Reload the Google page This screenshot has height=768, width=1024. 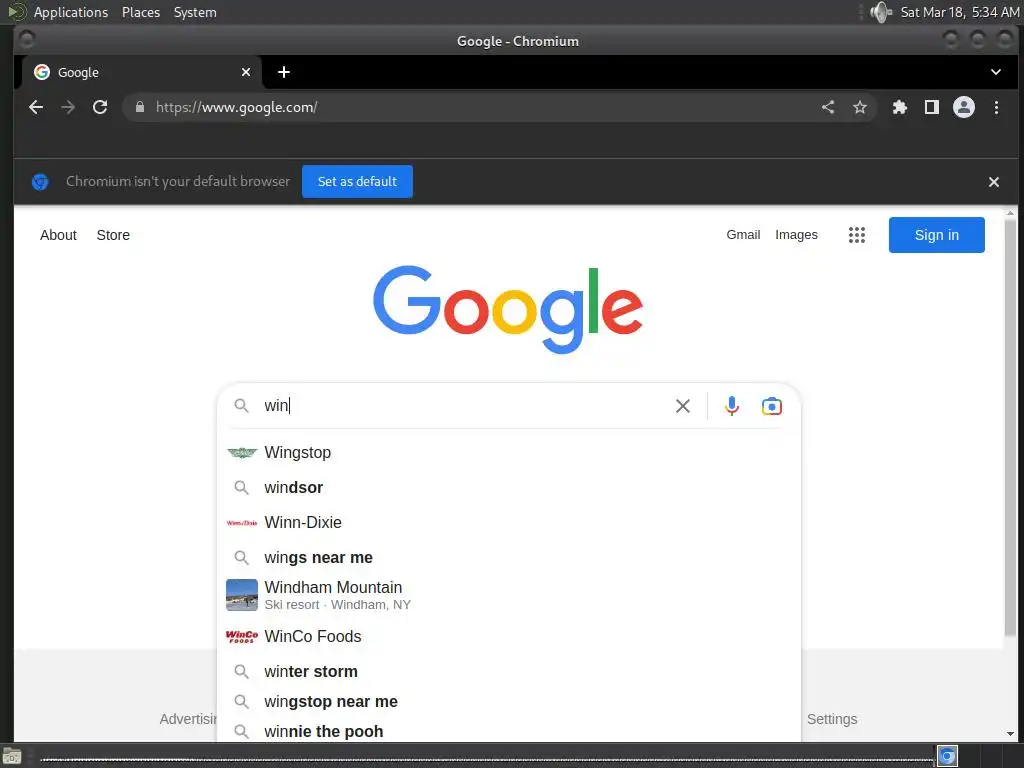tap(100, 107)
